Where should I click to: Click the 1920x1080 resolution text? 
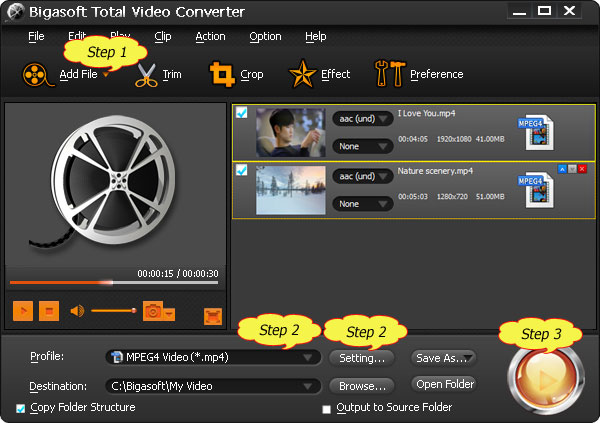pyautogui.click(x=454, y=139)
